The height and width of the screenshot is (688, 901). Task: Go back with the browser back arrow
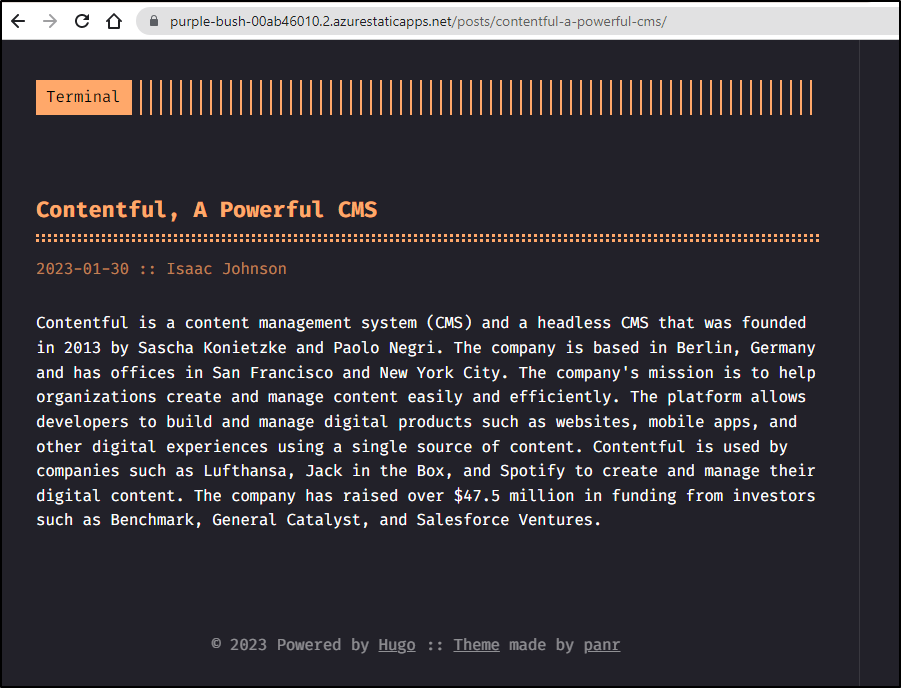coord(18,21)
